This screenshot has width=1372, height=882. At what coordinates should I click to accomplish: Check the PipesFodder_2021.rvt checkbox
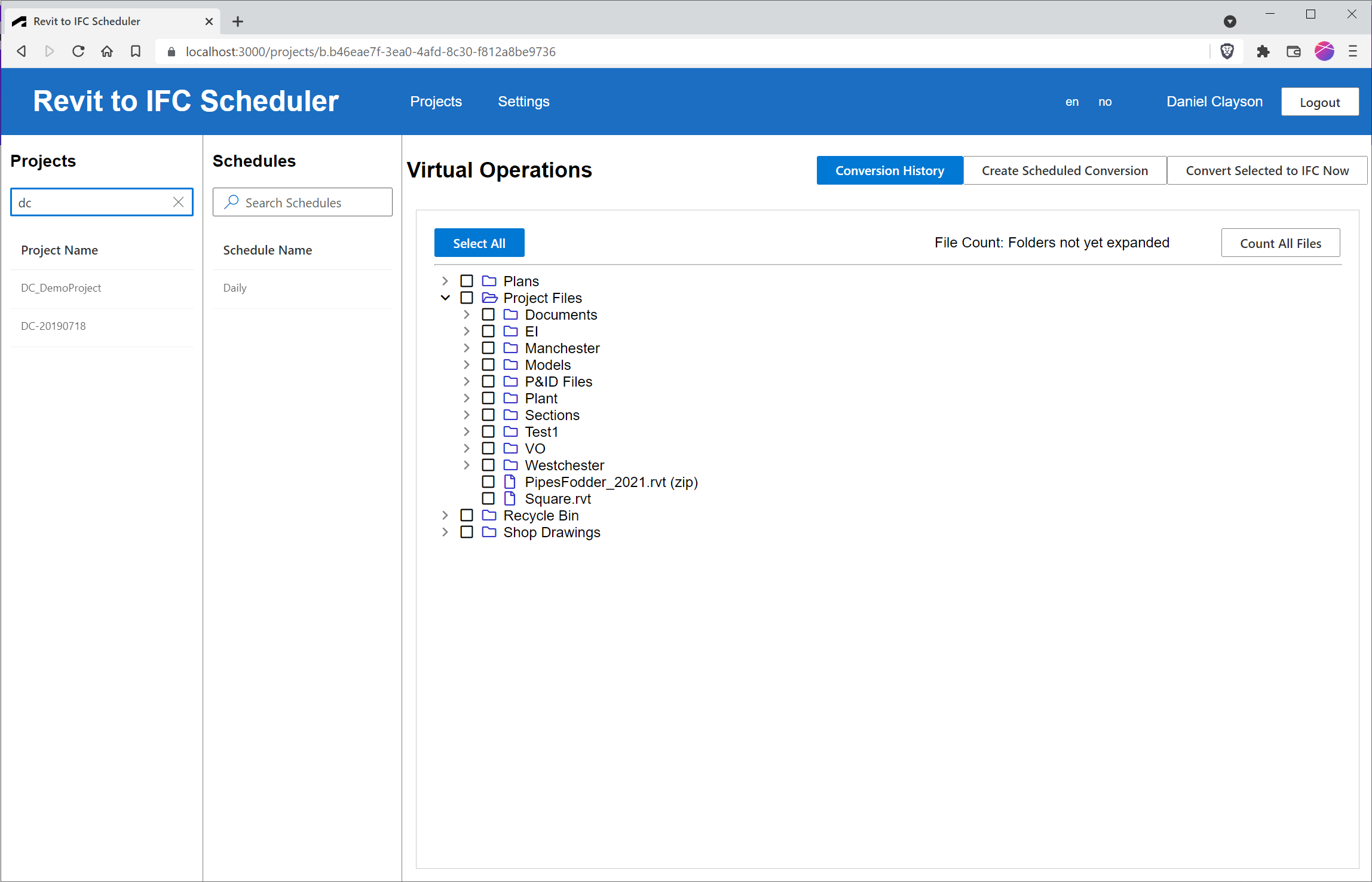click(488, 482)
